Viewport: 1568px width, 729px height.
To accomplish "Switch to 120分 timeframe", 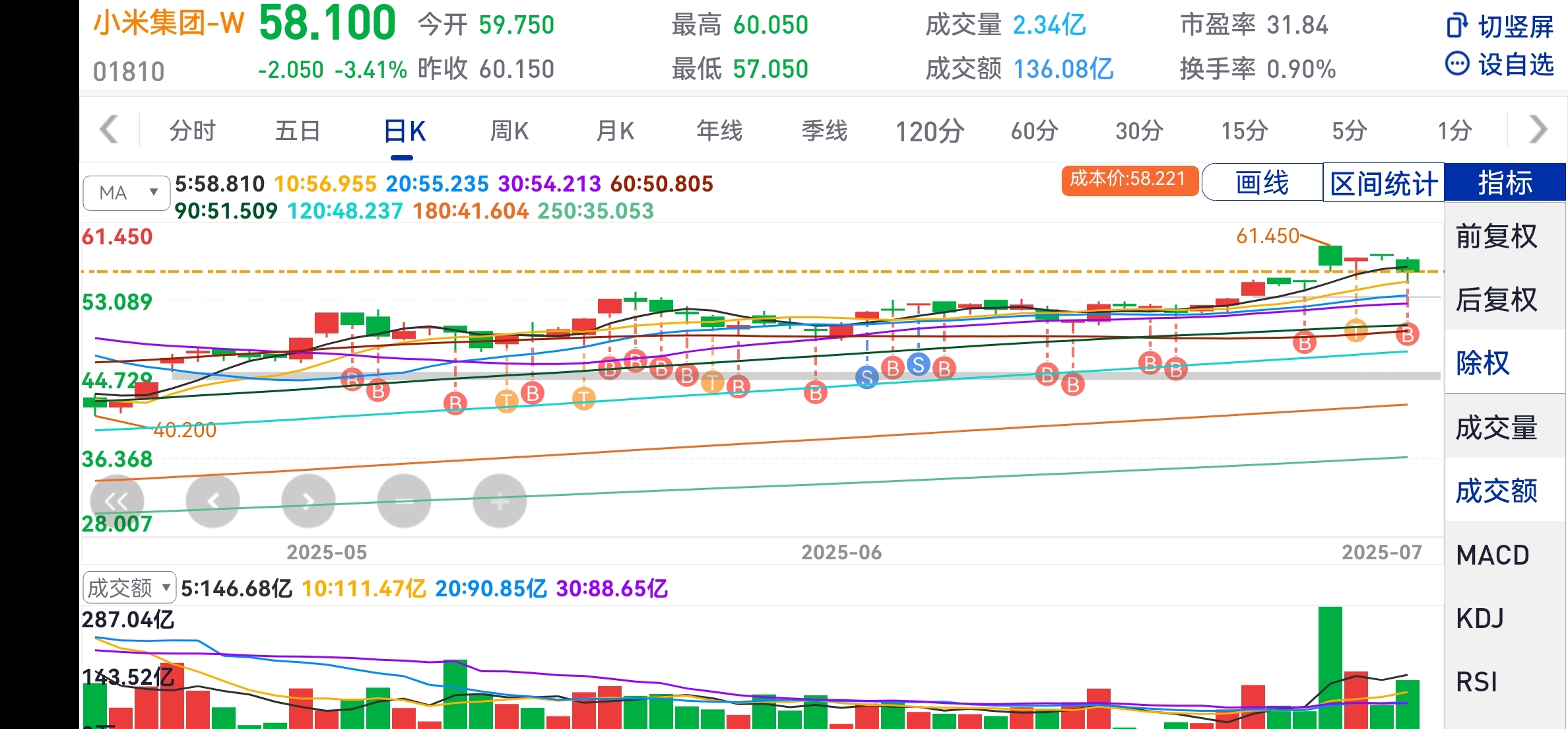I will click(929, 131).
